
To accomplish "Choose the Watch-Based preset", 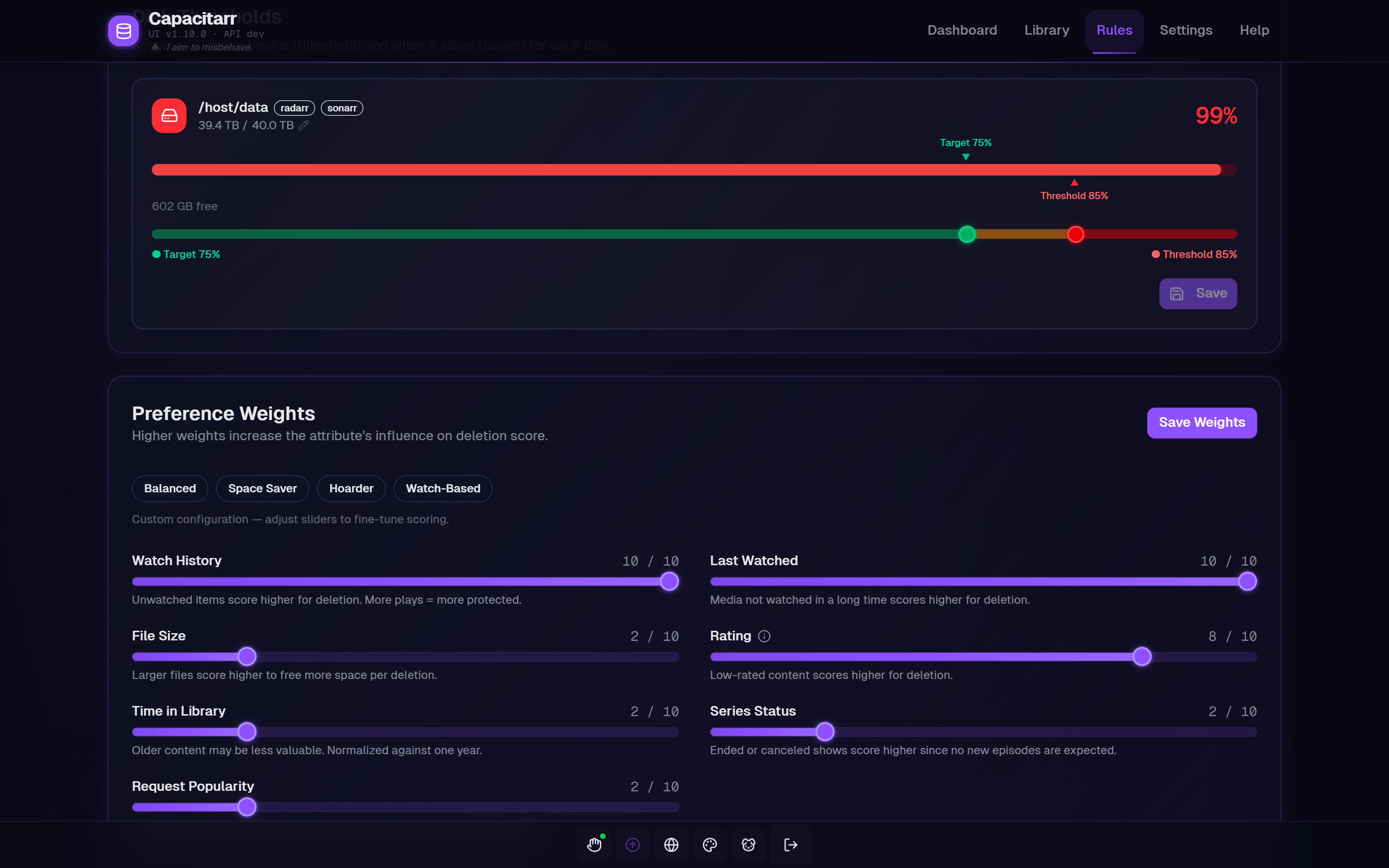I will (x=443, y=488).
